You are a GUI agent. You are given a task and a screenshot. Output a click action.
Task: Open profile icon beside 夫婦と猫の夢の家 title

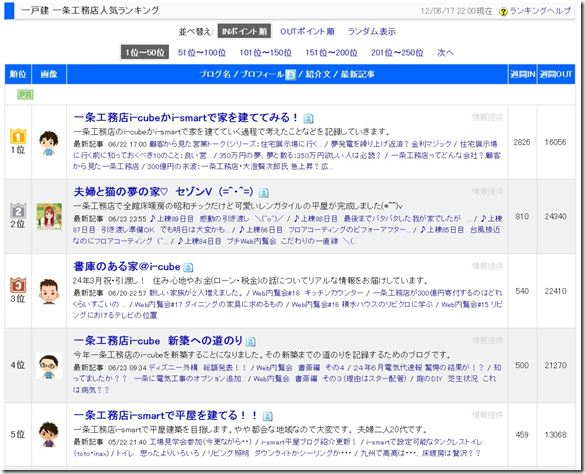(264, 193)
